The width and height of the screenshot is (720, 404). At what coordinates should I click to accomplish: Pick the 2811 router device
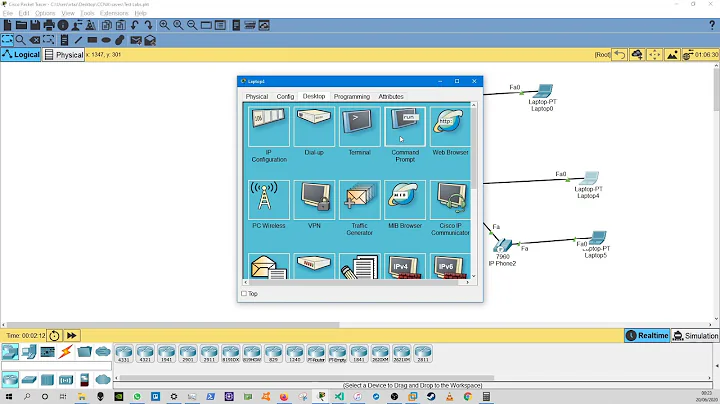(422, 354)
